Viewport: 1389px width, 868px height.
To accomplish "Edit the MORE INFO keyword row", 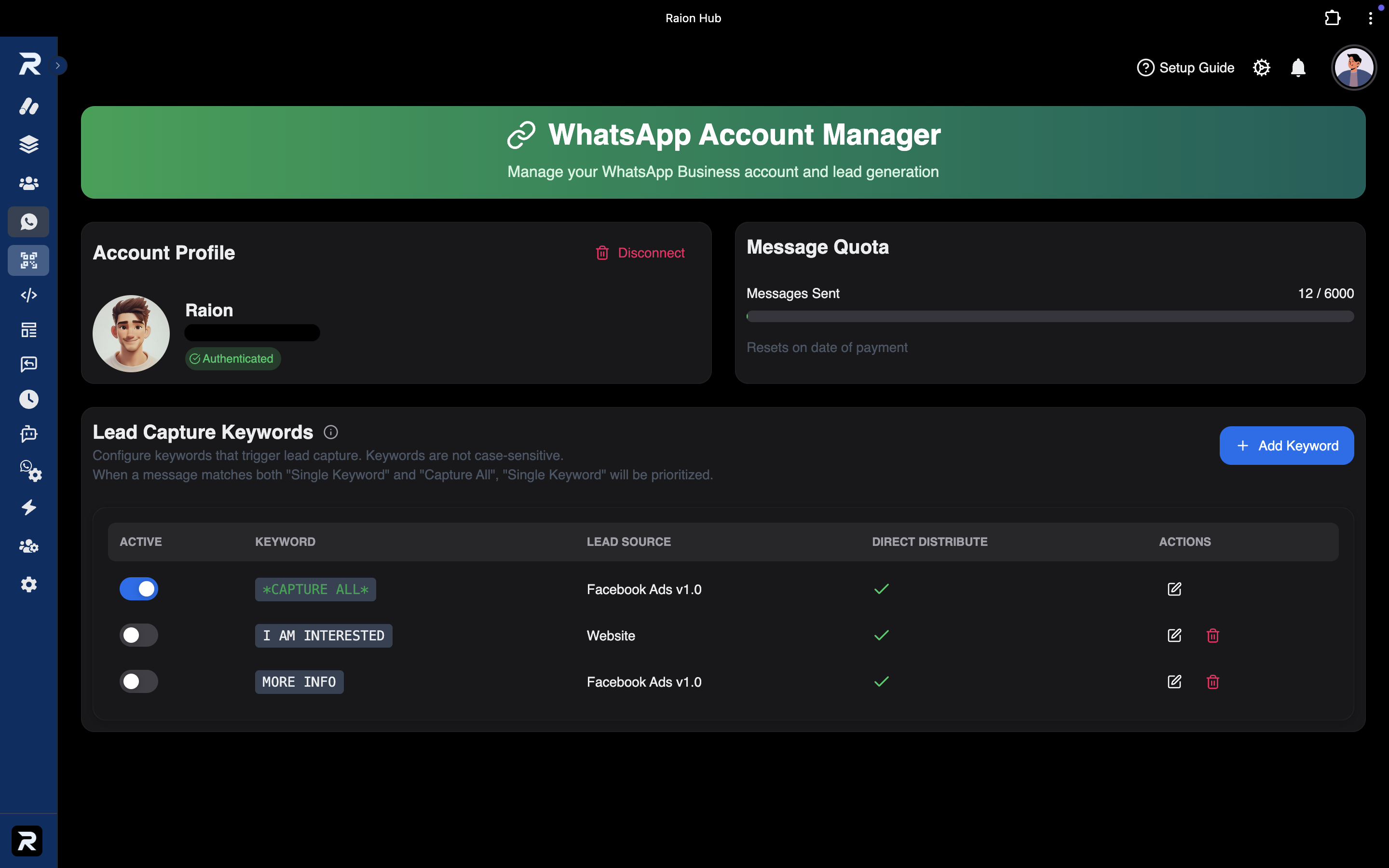I will coord(1174,681).
